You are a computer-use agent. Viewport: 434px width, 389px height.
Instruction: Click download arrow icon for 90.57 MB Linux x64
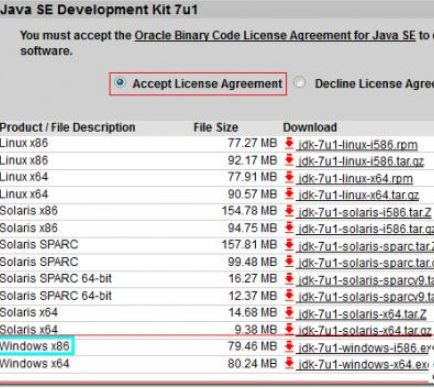click(x=289, y=194)
